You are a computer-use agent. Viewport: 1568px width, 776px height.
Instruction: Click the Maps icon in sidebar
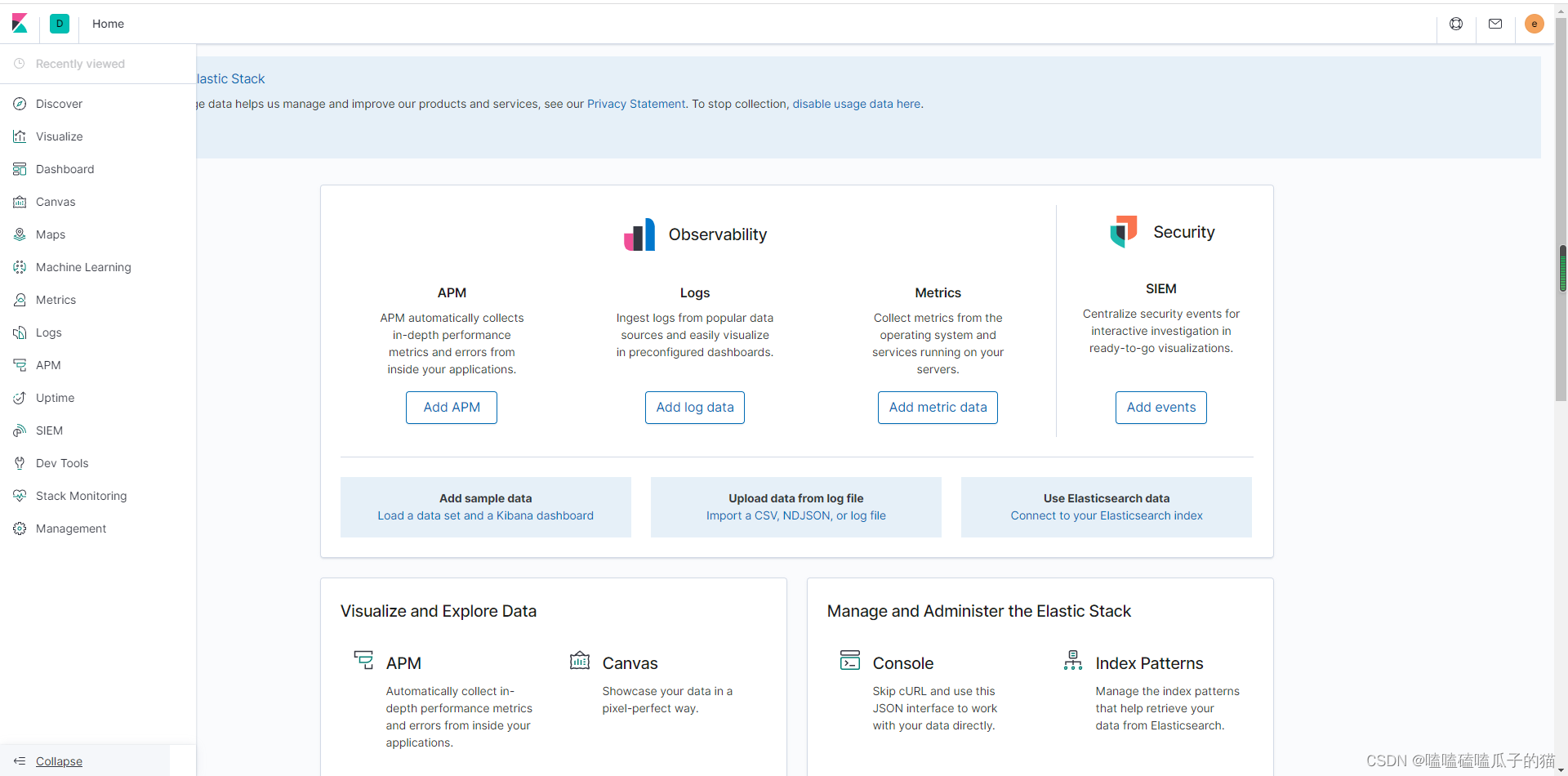pos(20,234)
